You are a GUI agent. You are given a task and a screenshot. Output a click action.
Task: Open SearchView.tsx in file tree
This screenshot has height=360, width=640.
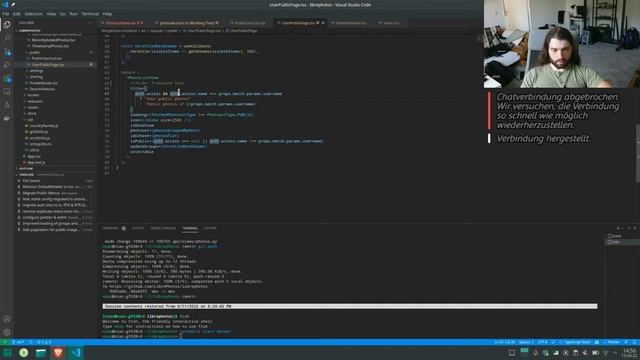[x=42, y=89]
